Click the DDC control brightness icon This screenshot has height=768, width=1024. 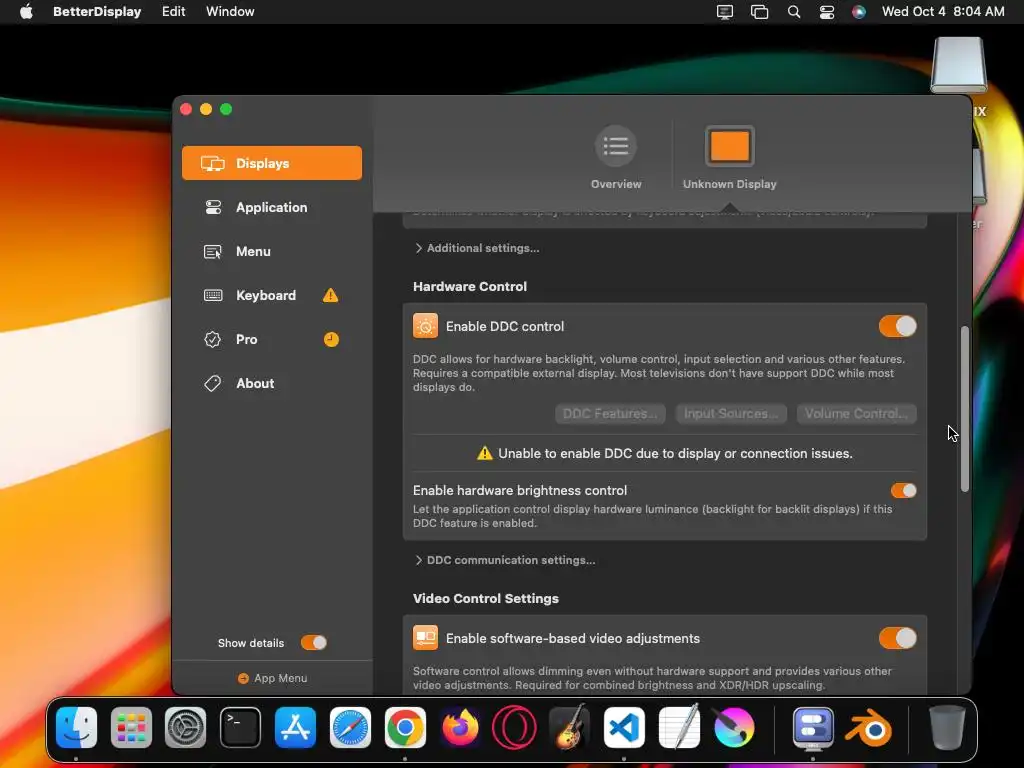tap(425, 326)
